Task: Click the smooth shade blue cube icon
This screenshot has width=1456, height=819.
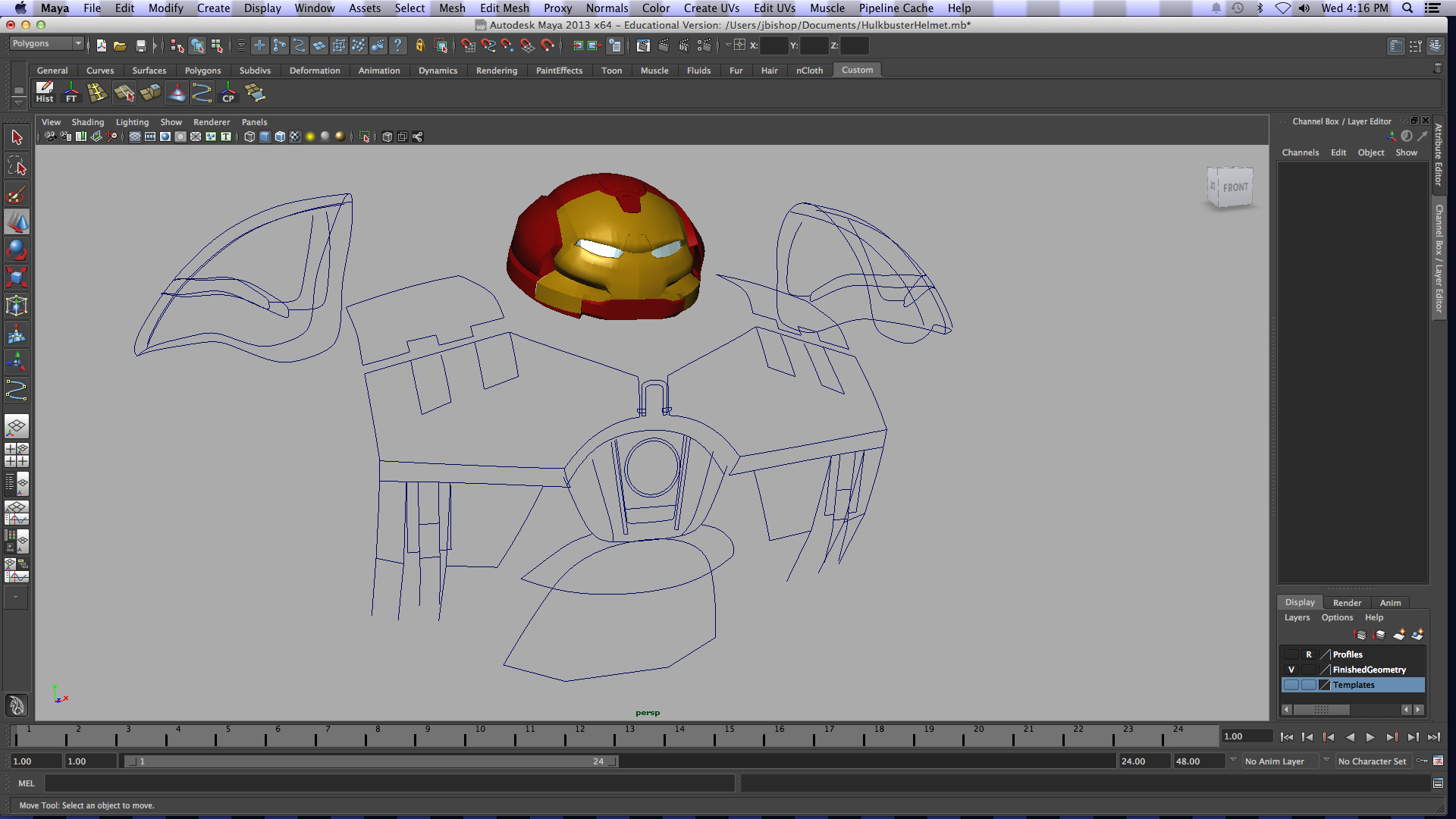Action: [x=265, y=136]
